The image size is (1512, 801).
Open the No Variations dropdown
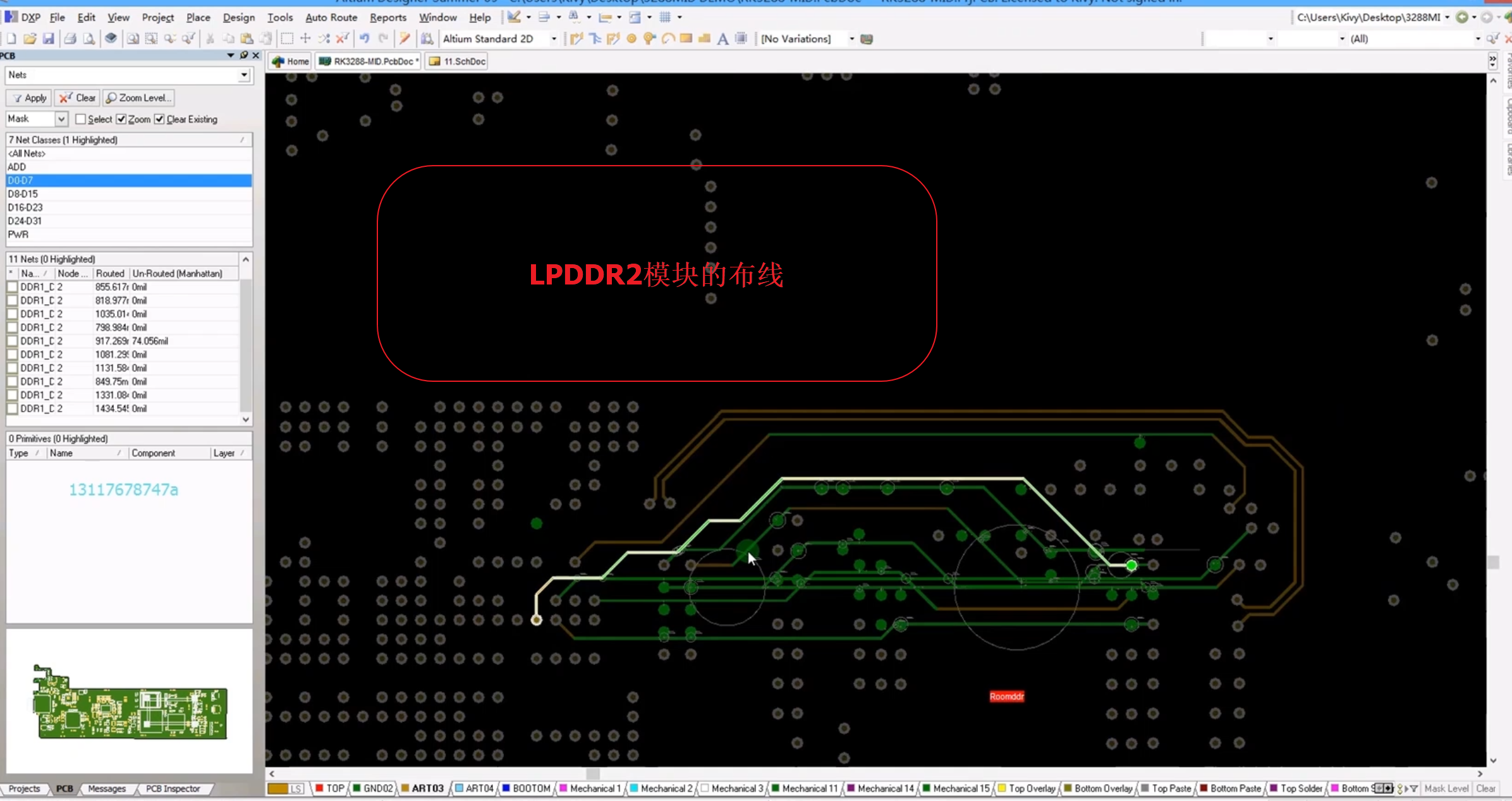tap(851, 39)
